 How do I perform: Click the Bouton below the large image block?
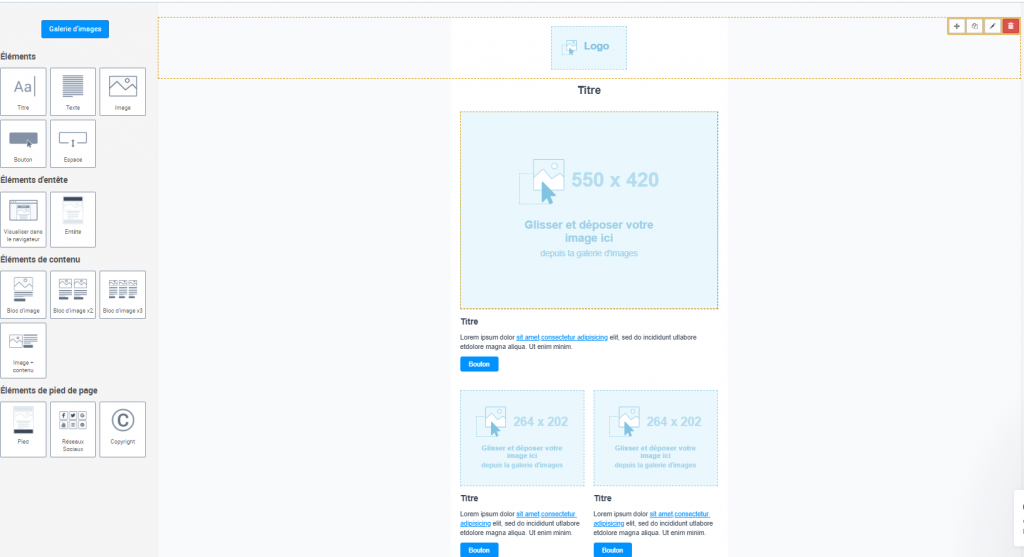[479, 364]
